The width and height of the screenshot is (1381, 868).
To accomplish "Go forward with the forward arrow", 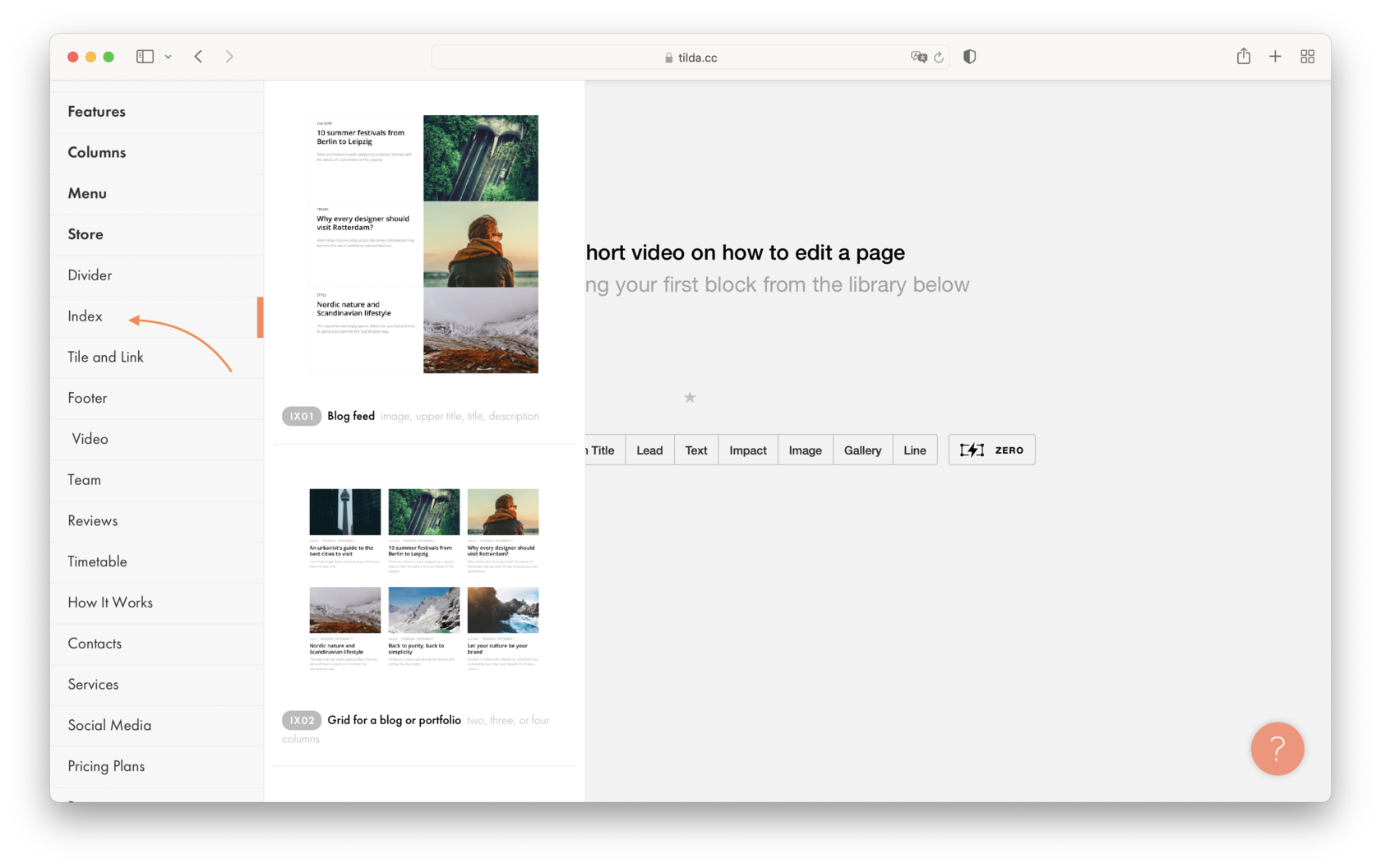I will pos(229,57).
